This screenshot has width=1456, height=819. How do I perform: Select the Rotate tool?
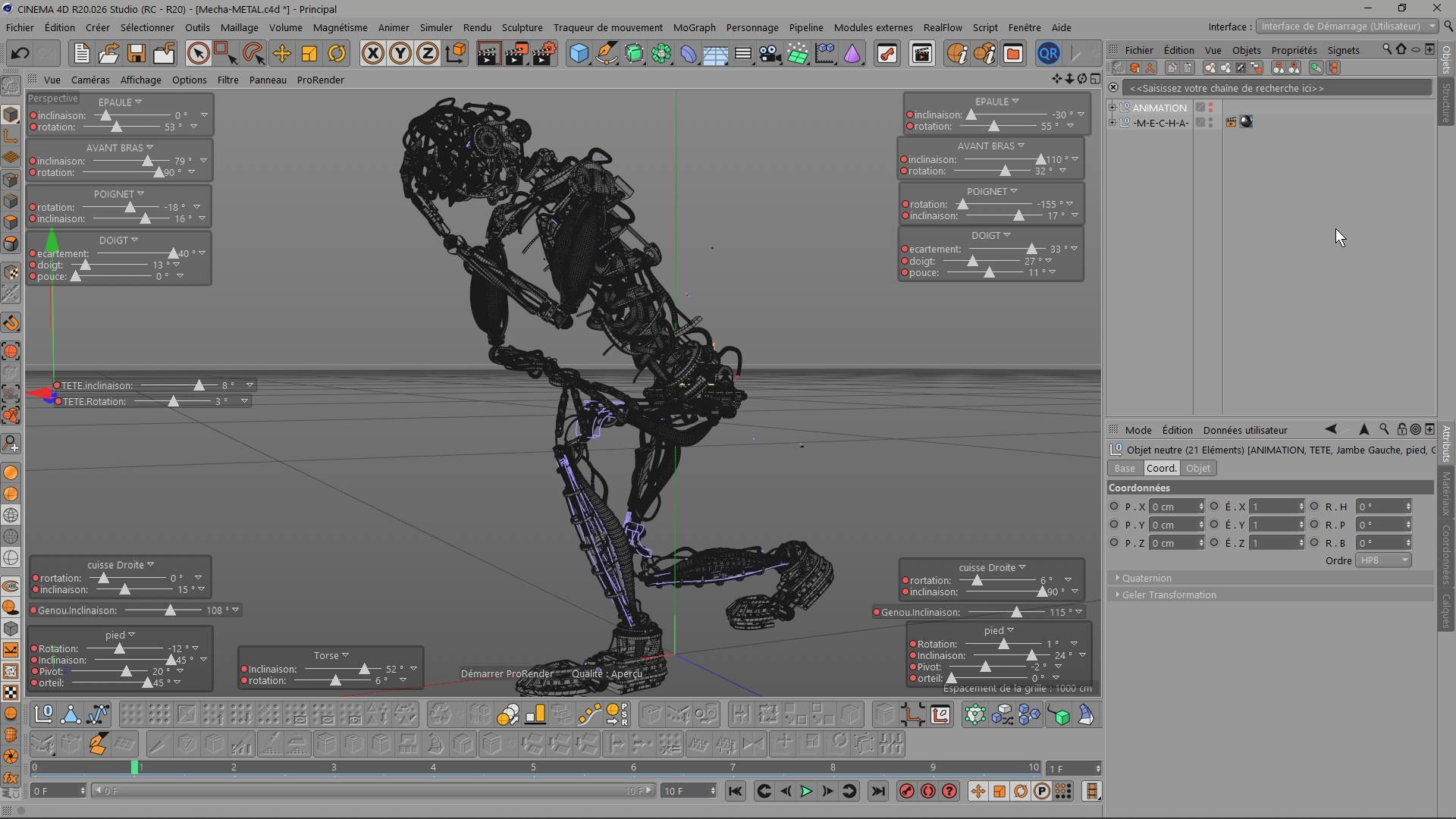tap(337, 54)
